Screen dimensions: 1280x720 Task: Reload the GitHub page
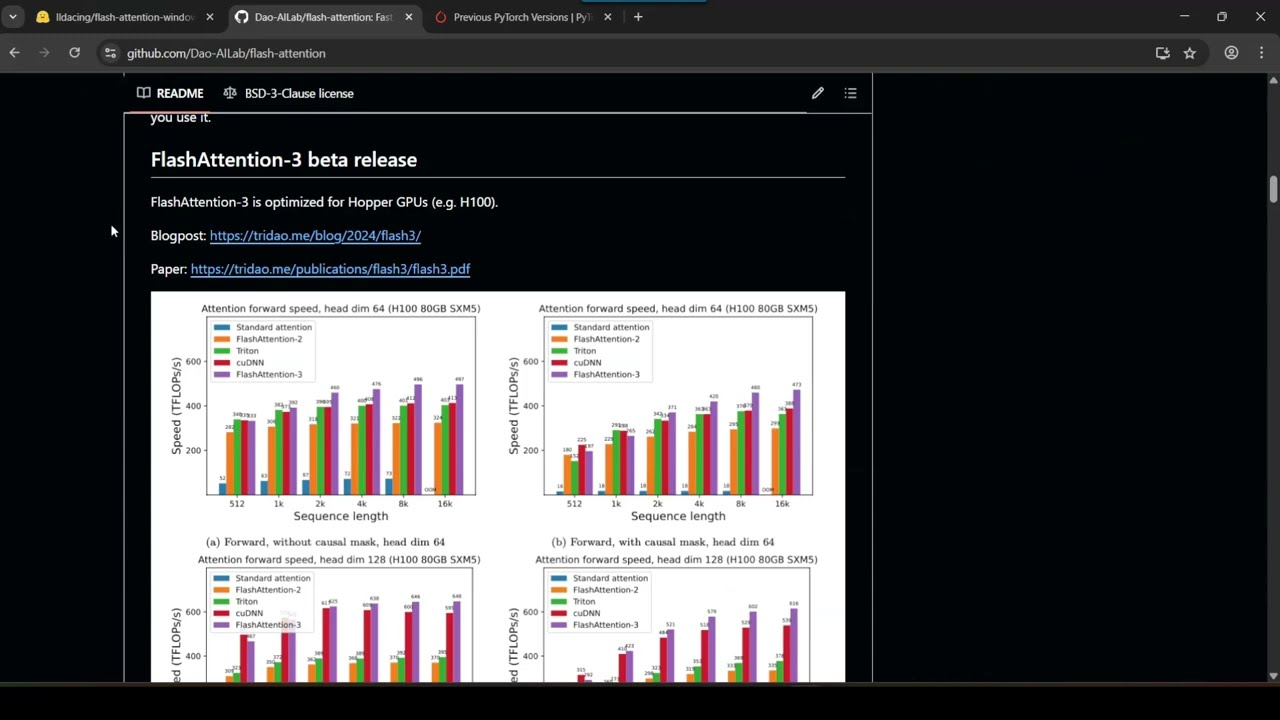74,53
